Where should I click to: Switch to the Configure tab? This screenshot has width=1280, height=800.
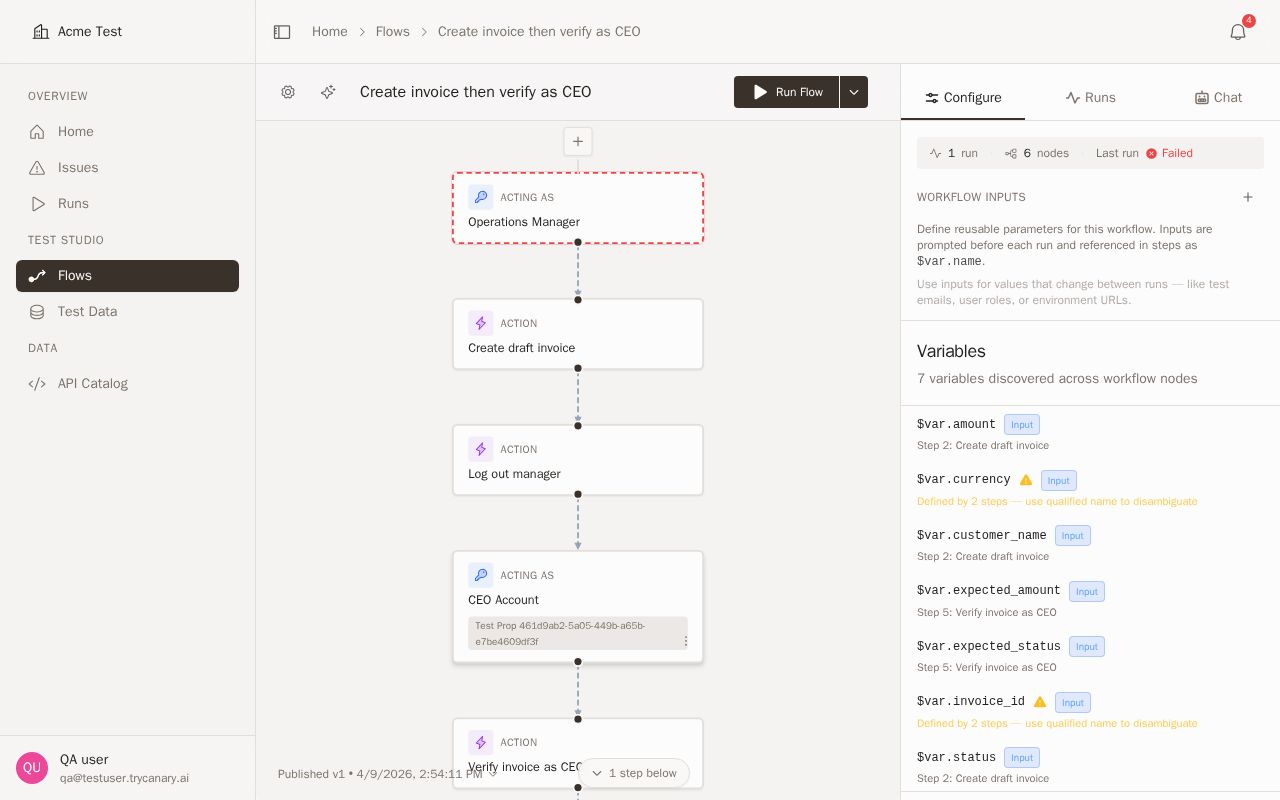point(963,97)
